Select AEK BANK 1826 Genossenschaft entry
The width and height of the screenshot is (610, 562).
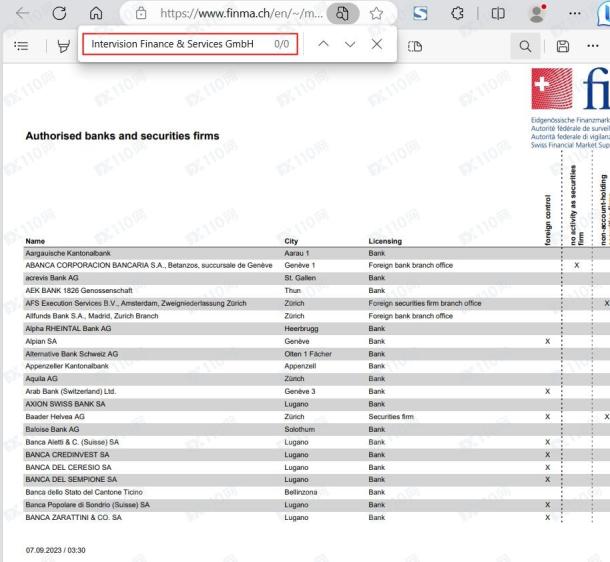(79, 291)
